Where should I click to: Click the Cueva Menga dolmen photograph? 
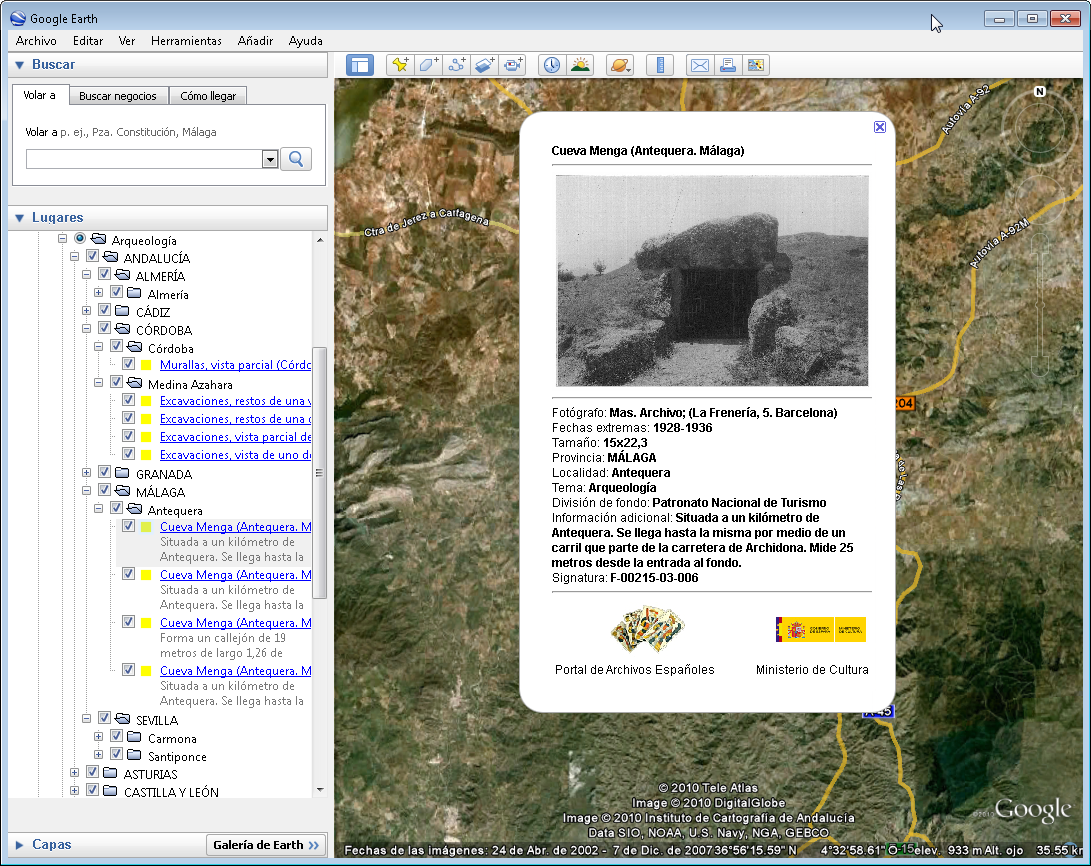coord(712,281)
